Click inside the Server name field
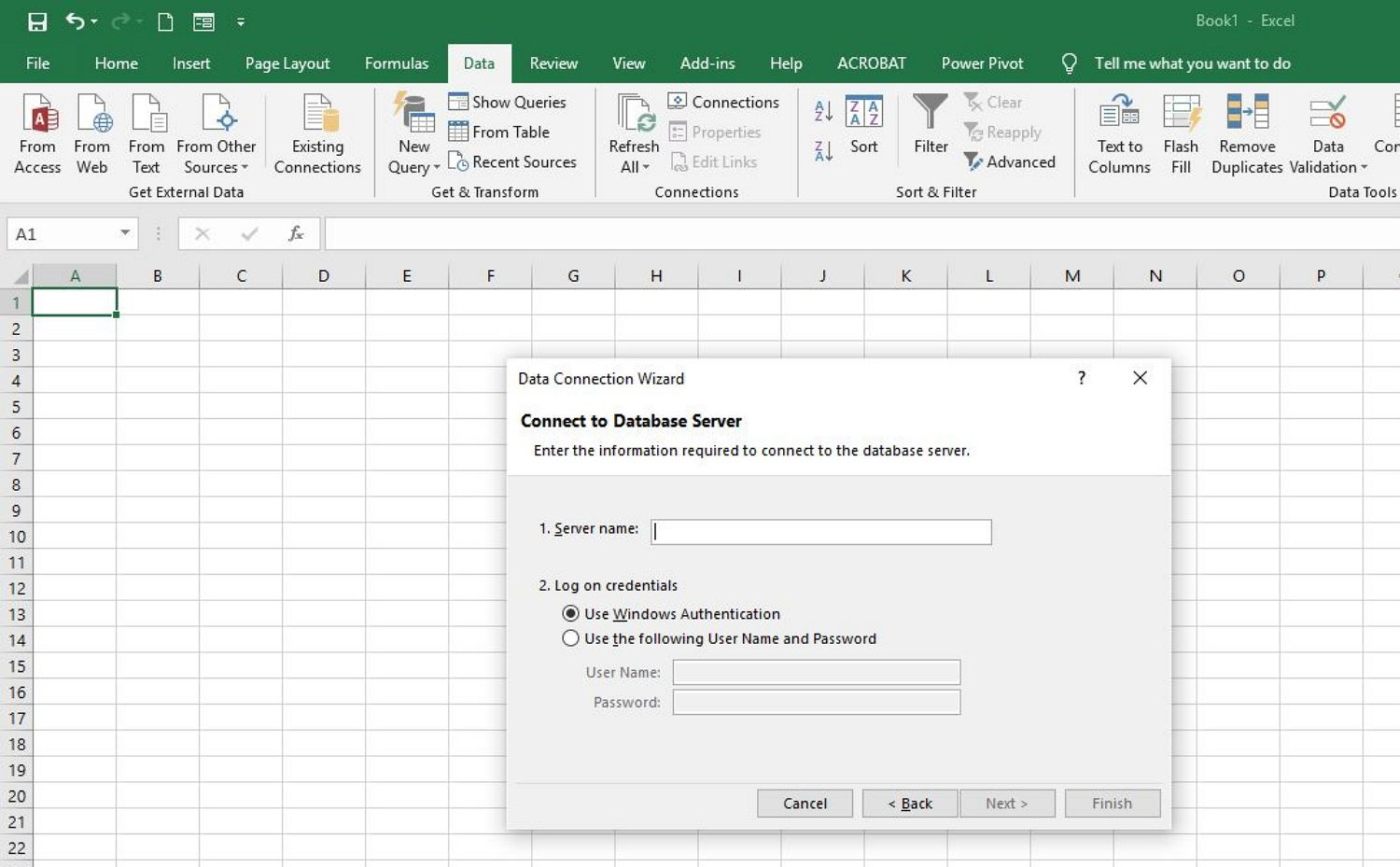The image size is (1400, 867). pos(819,531)
